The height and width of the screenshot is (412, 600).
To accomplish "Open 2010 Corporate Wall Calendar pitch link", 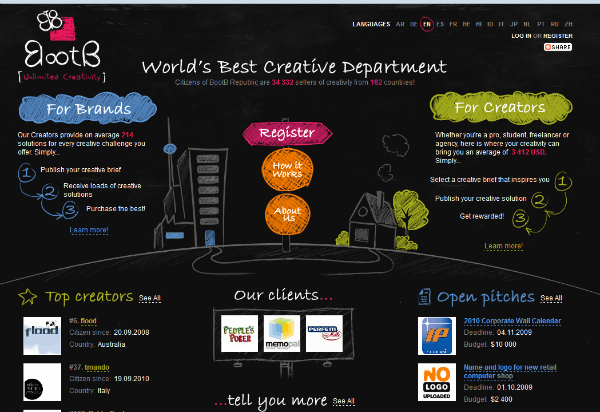I will [512, 321].
